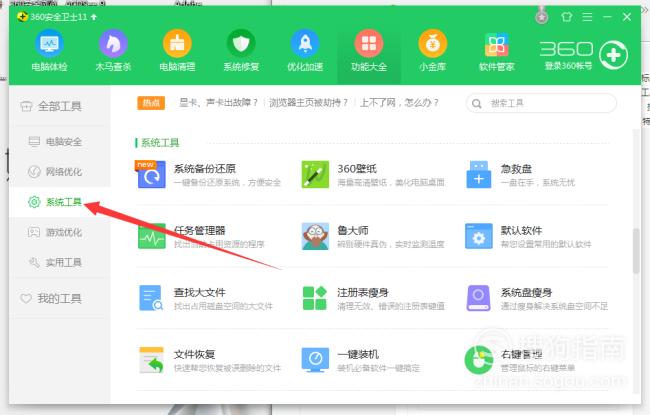Click the 注册表瘦身 title text

pos(363,292)
